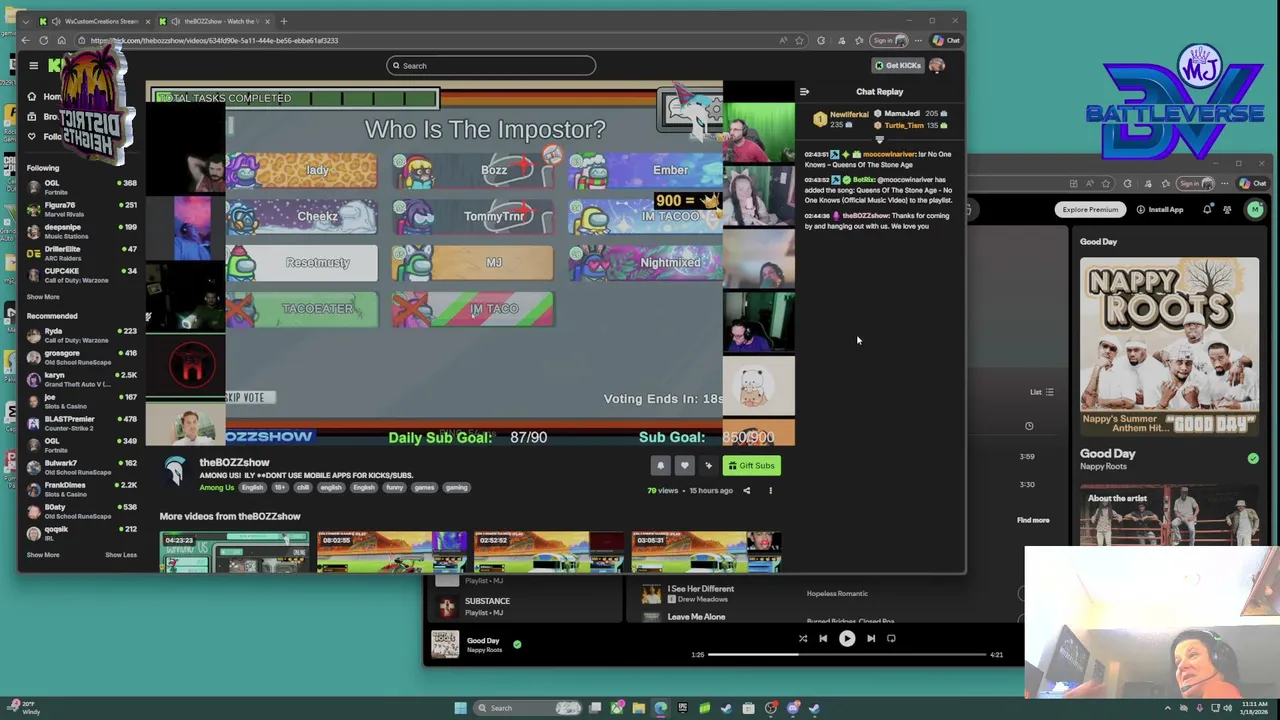Click the Spotify play button
This screenshot has height=720, width=1280.
point(847,638)
